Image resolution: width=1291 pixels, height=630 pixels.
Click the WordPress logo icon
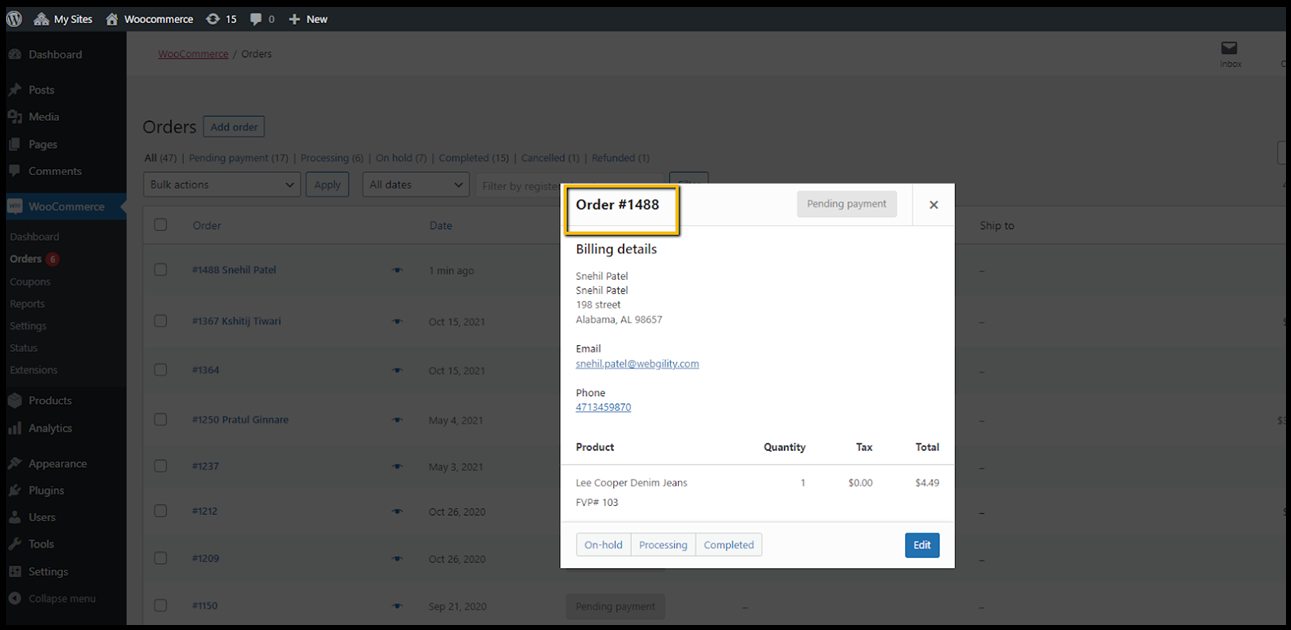(x=14, y=19)
